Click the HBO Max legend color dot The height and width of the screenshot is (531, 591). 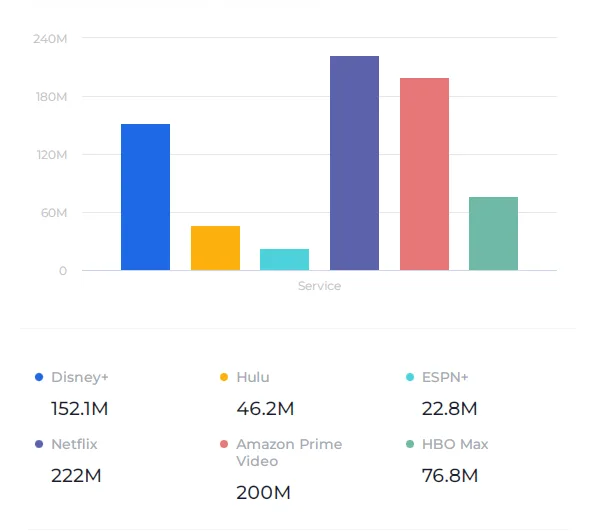[x=410, y=444]
